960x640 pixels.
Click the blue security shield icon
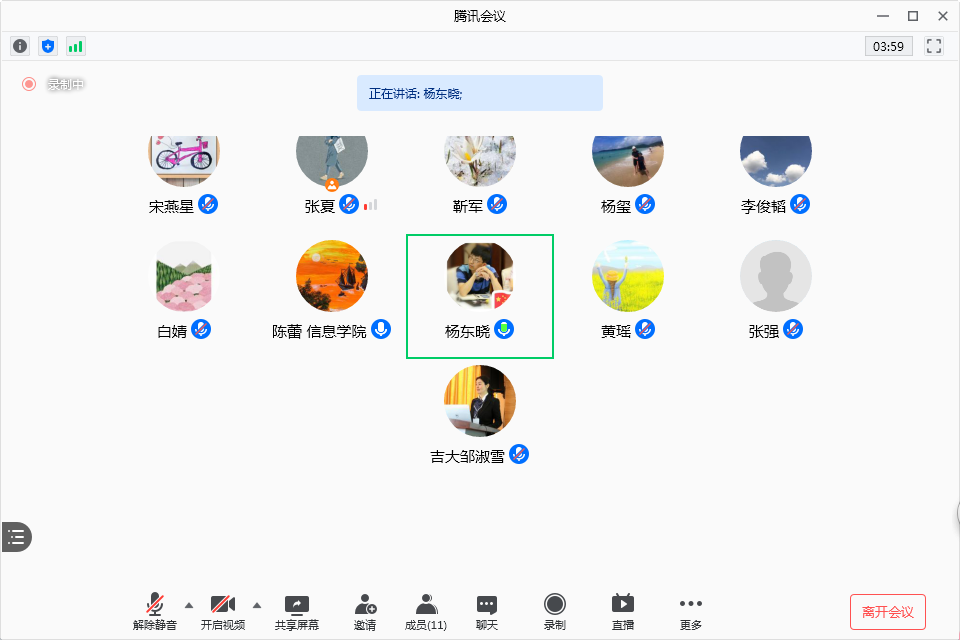coord(48,46)
